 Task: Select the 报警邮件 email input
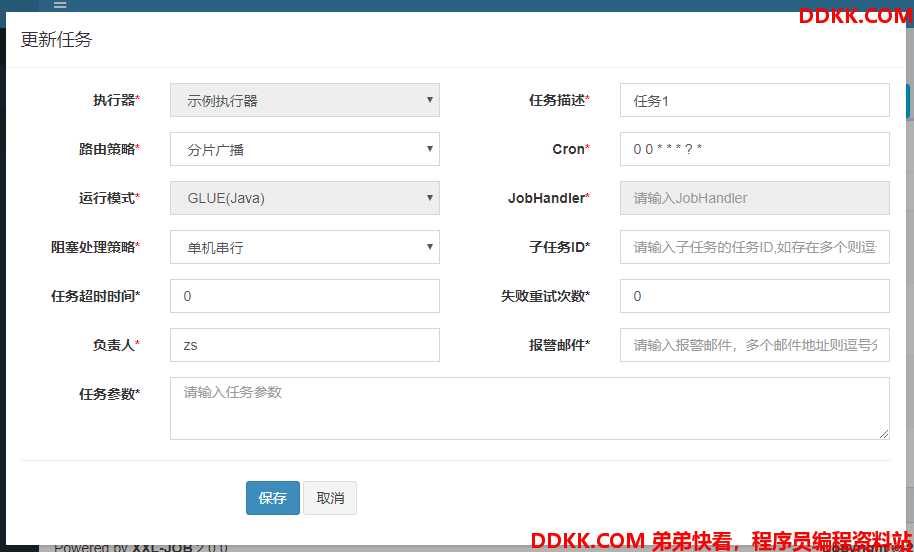coord(754,345)
